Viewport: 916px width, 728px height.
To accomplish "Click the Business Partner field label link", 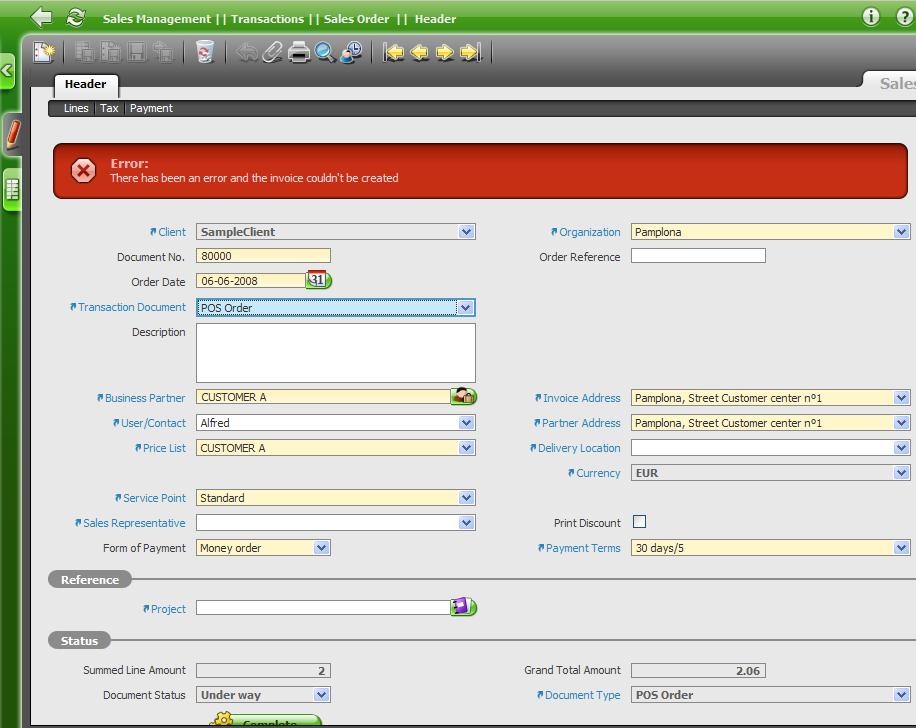I will coord(144,398).
